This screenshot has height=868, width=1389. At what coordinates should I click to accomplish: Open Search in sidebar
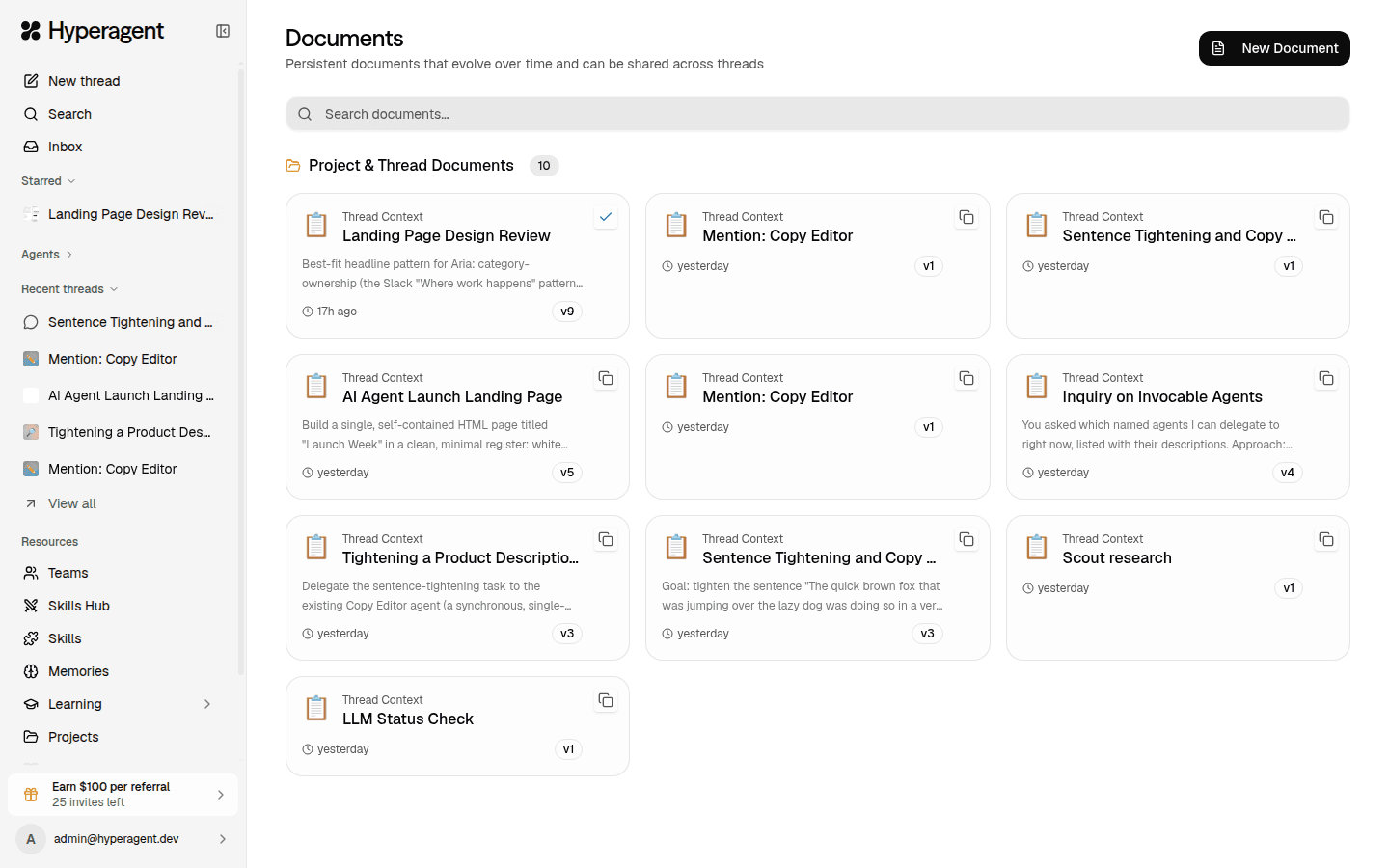coord(119,114)
